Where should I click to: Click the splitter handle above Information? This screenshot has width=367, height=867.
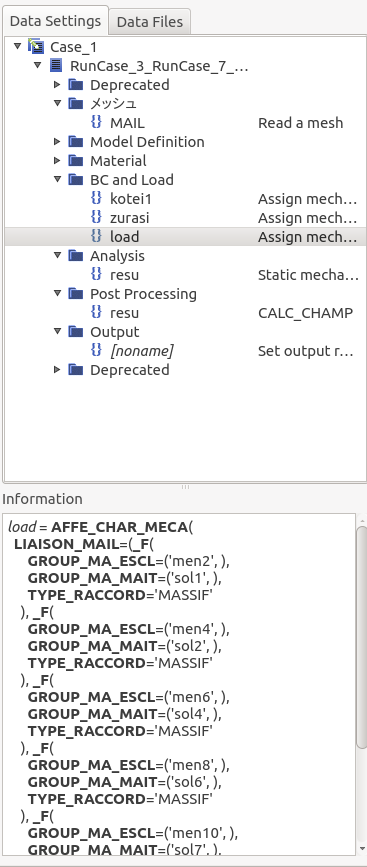point(185,487)
